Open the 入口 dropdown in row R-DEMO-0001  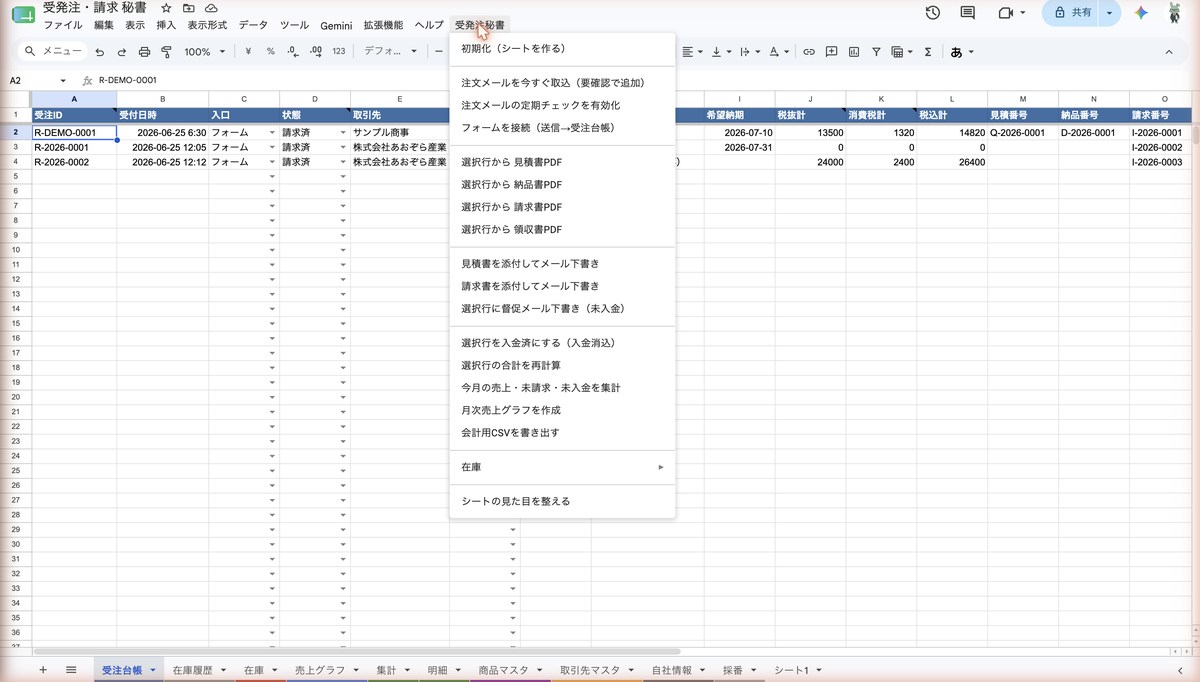coord(272,132)
